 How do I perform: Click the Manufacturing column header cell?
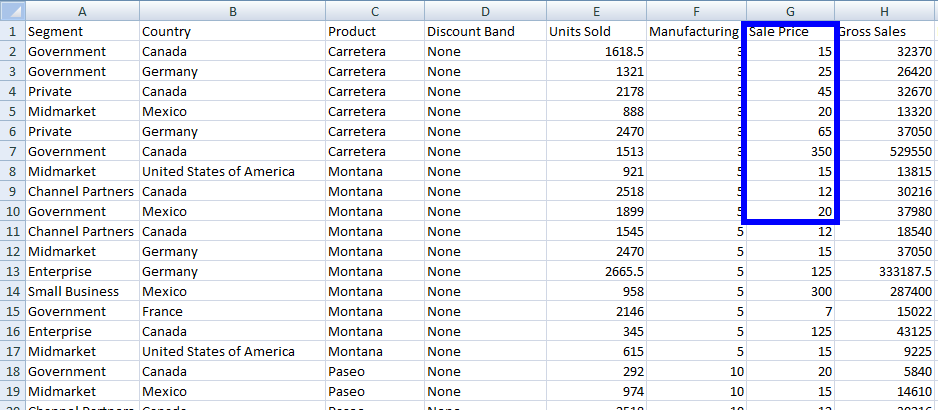click(x=696, y=31)
